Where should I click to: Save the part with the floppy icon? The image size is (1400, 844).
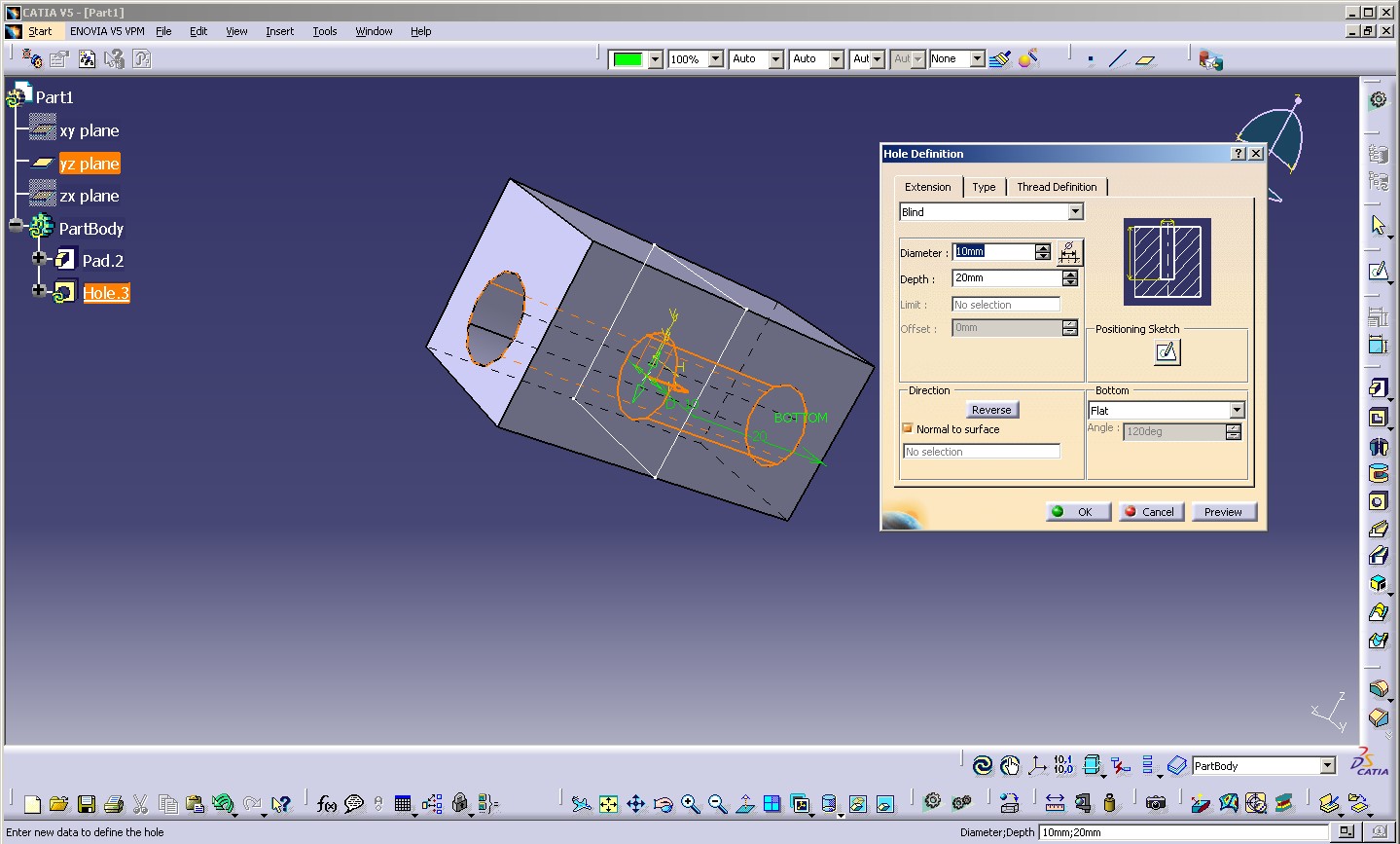[x=86, y=804]
